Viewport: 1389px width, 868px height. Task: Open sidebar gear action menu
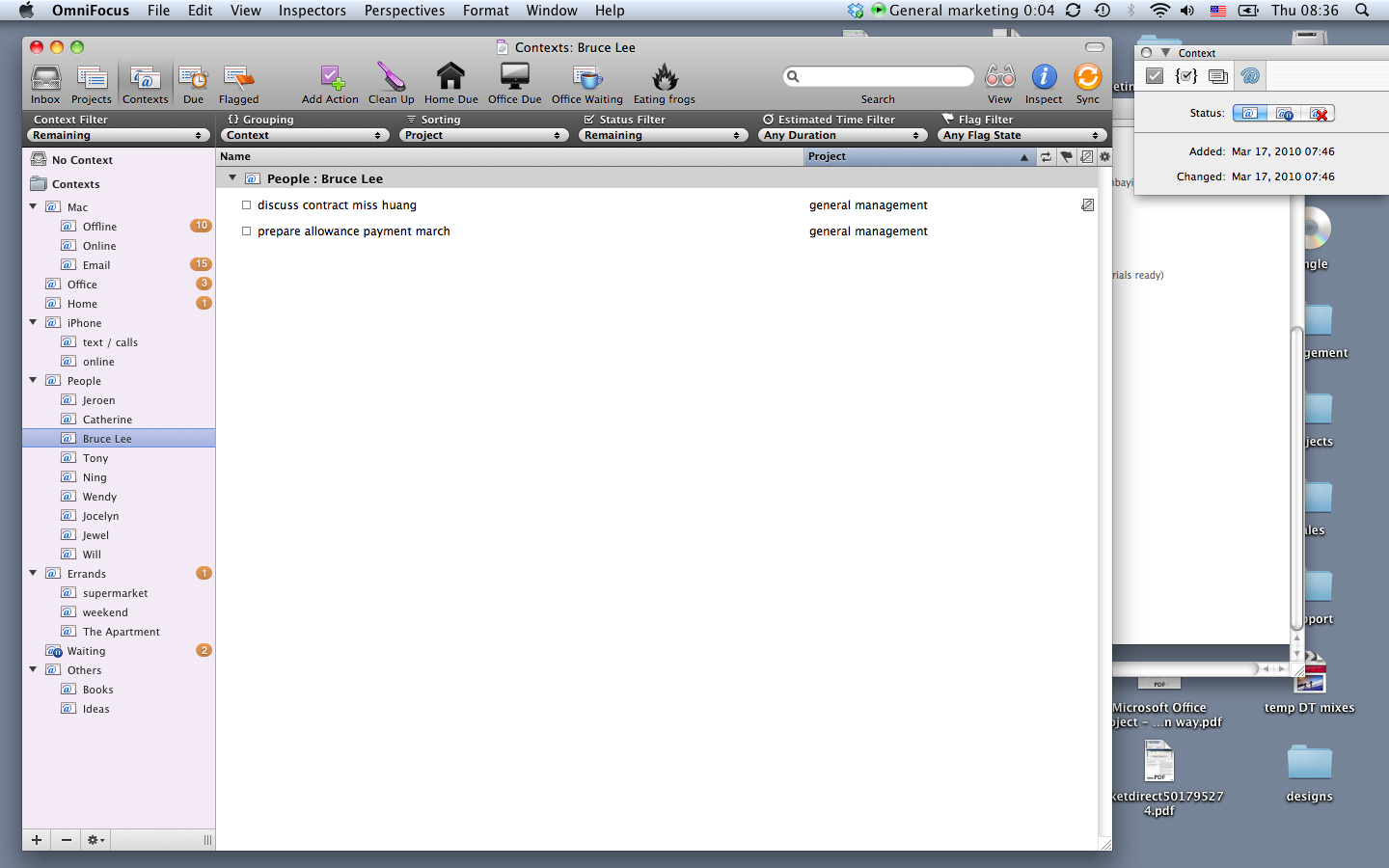(95, 840)
